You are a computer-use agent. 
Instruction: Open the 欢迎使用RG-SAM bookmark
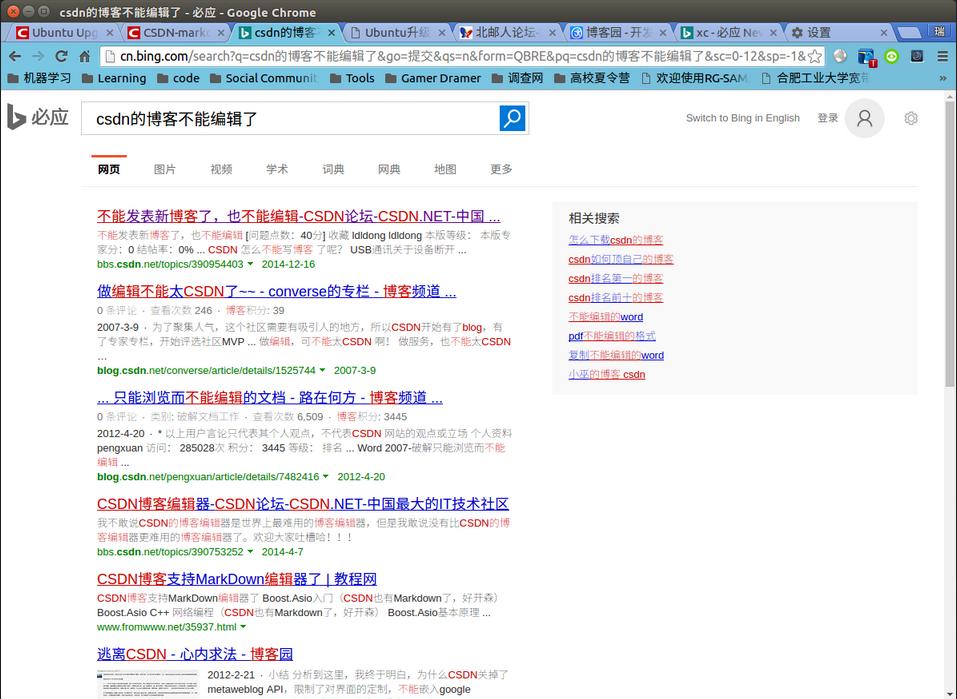(x=696, y=78)
